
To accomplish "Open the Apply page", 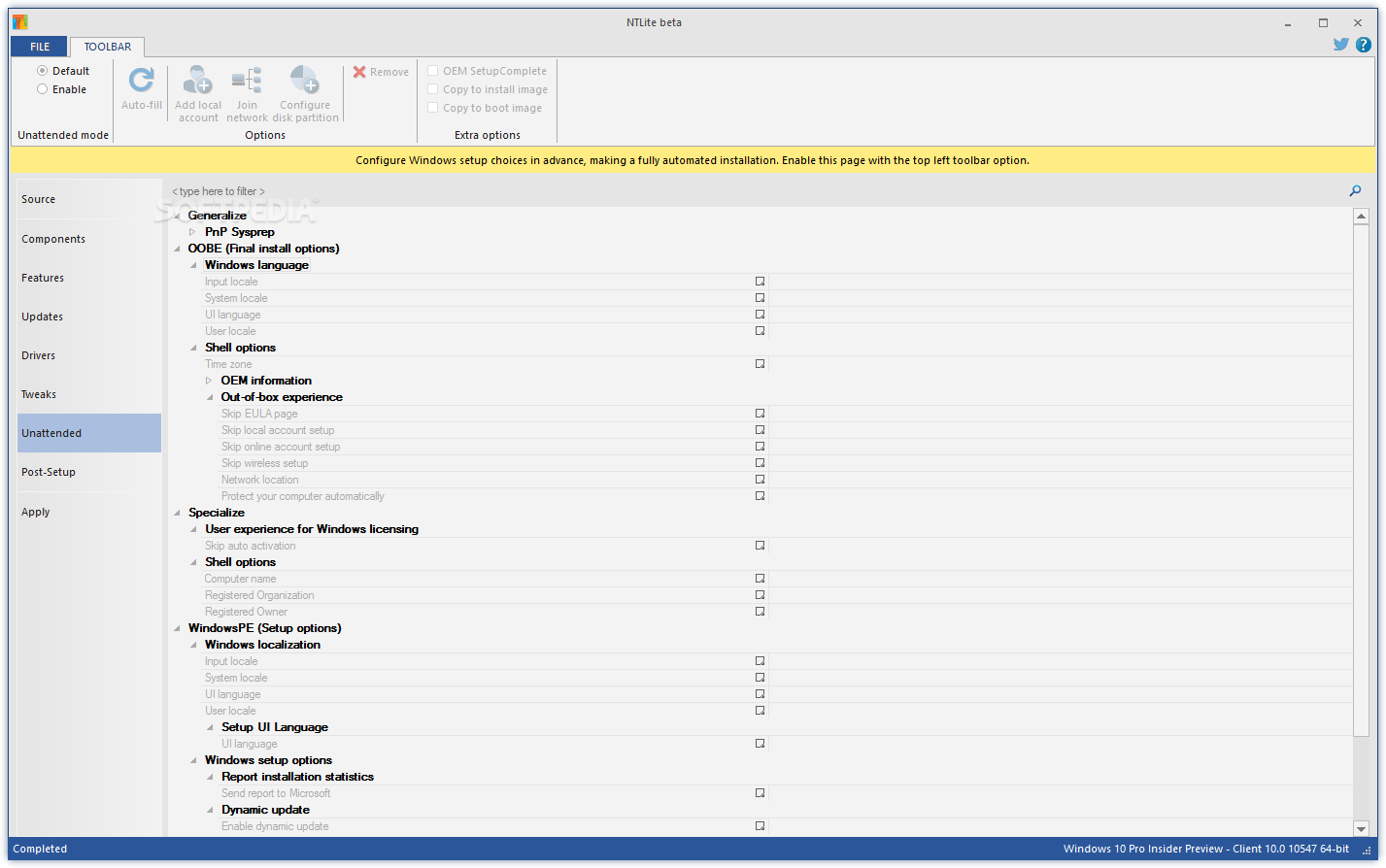I will point(89,512).
